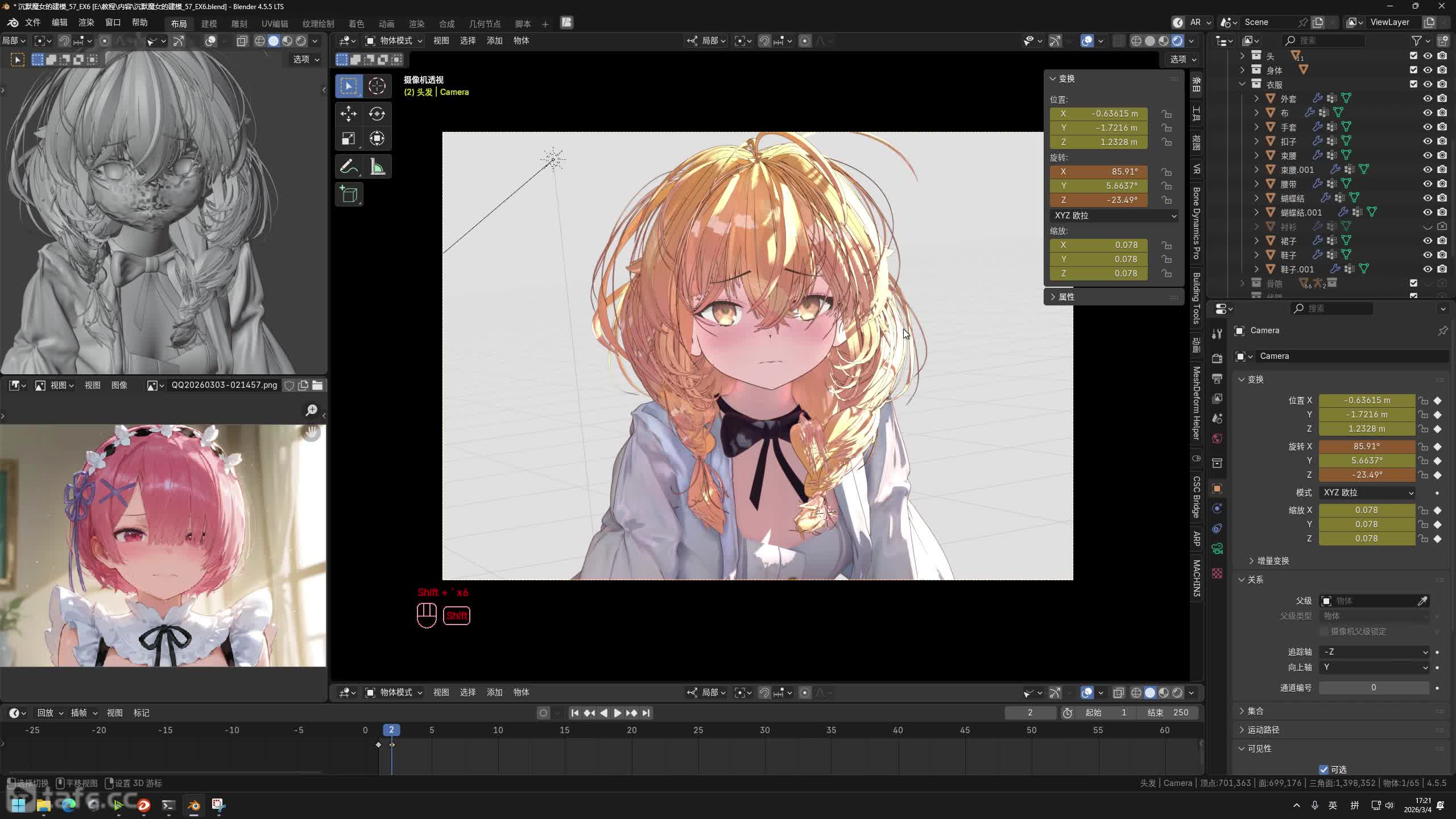The height and width of the screenshot is (819, 1456).
Task: Select the Move tool in viewport toolbar
Action: 349,114
